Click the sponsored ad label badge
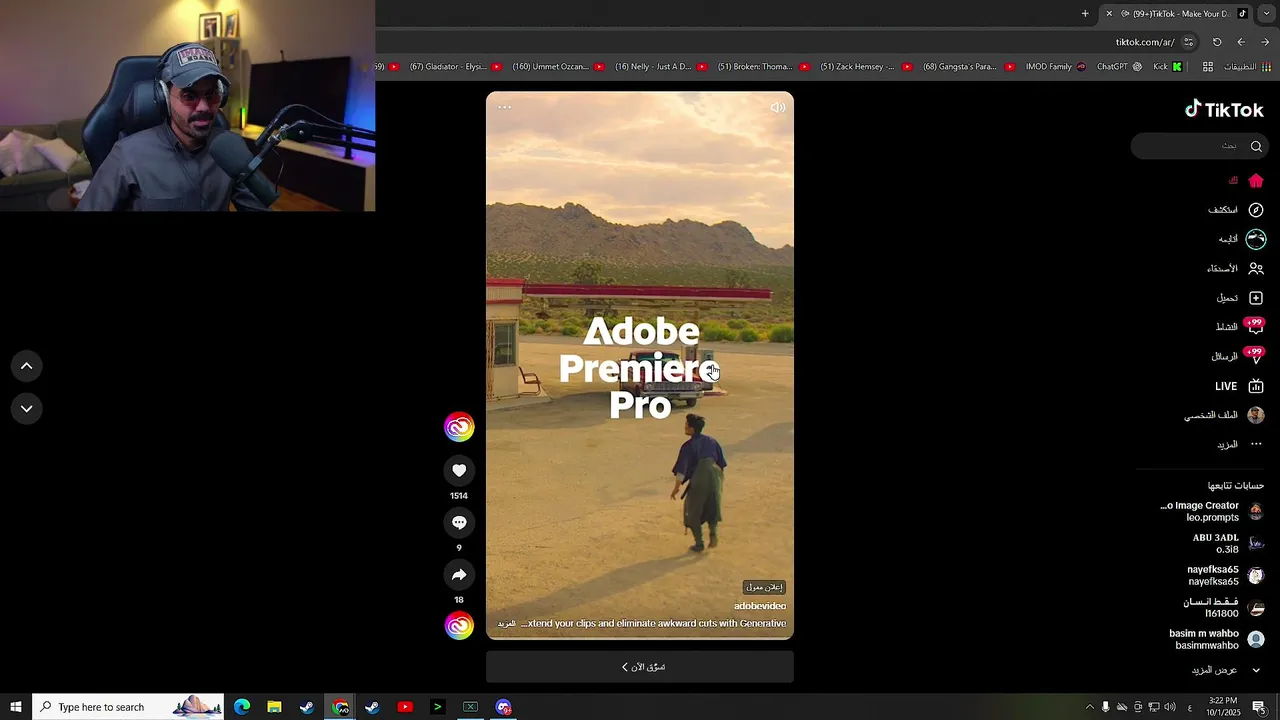The height and width of the screenshot is (720, 1280). (x=764, y=587)
